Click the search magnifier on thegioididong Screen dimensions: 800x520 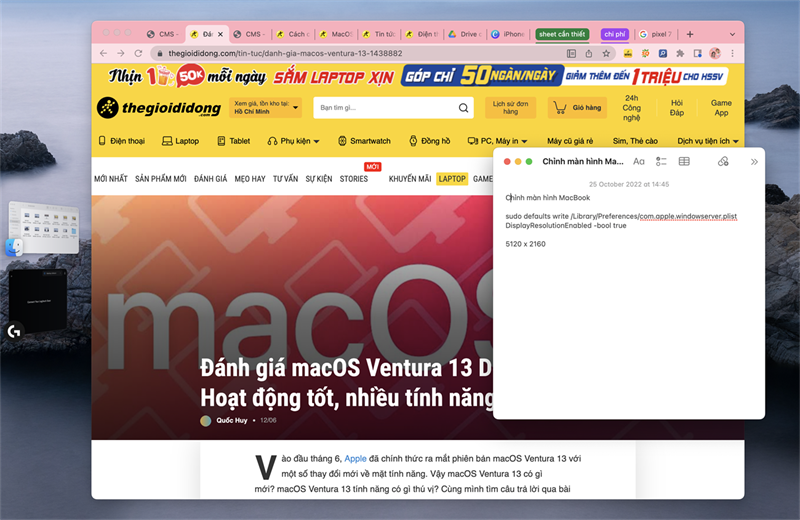point(463,108)
